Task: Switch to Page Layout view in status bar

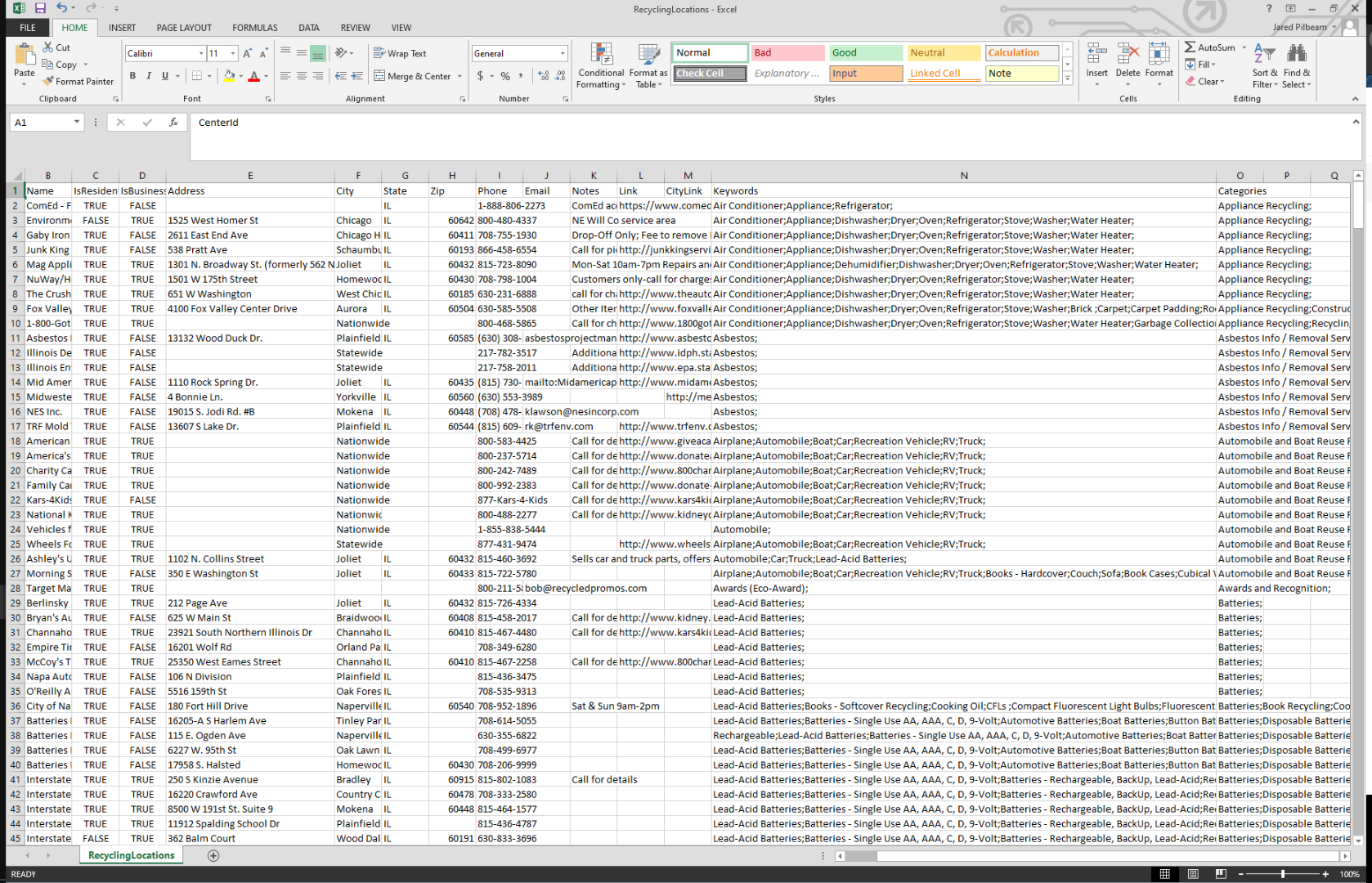Action: (1193, 874)
